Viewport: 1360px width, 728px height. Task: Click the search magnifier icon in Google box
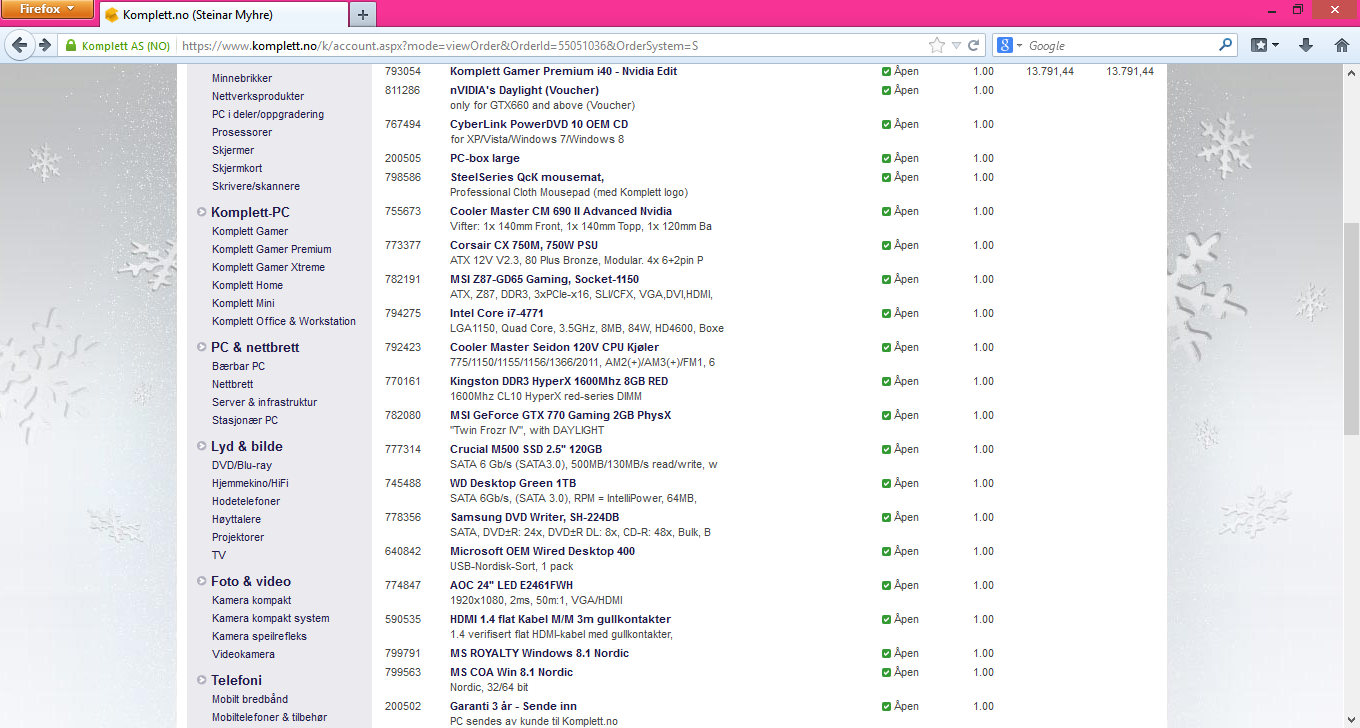point(1226,45)
